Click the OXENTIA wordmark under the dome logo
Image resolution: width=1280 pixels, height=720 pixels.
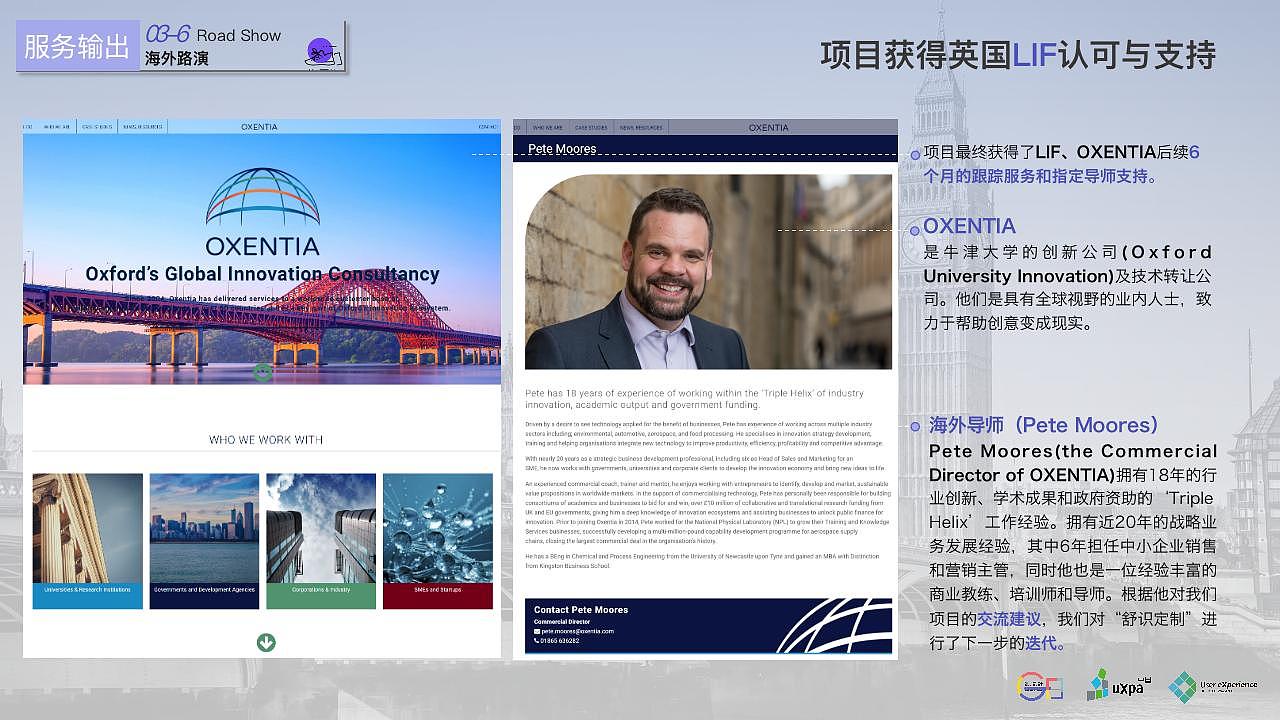[262, 246]
